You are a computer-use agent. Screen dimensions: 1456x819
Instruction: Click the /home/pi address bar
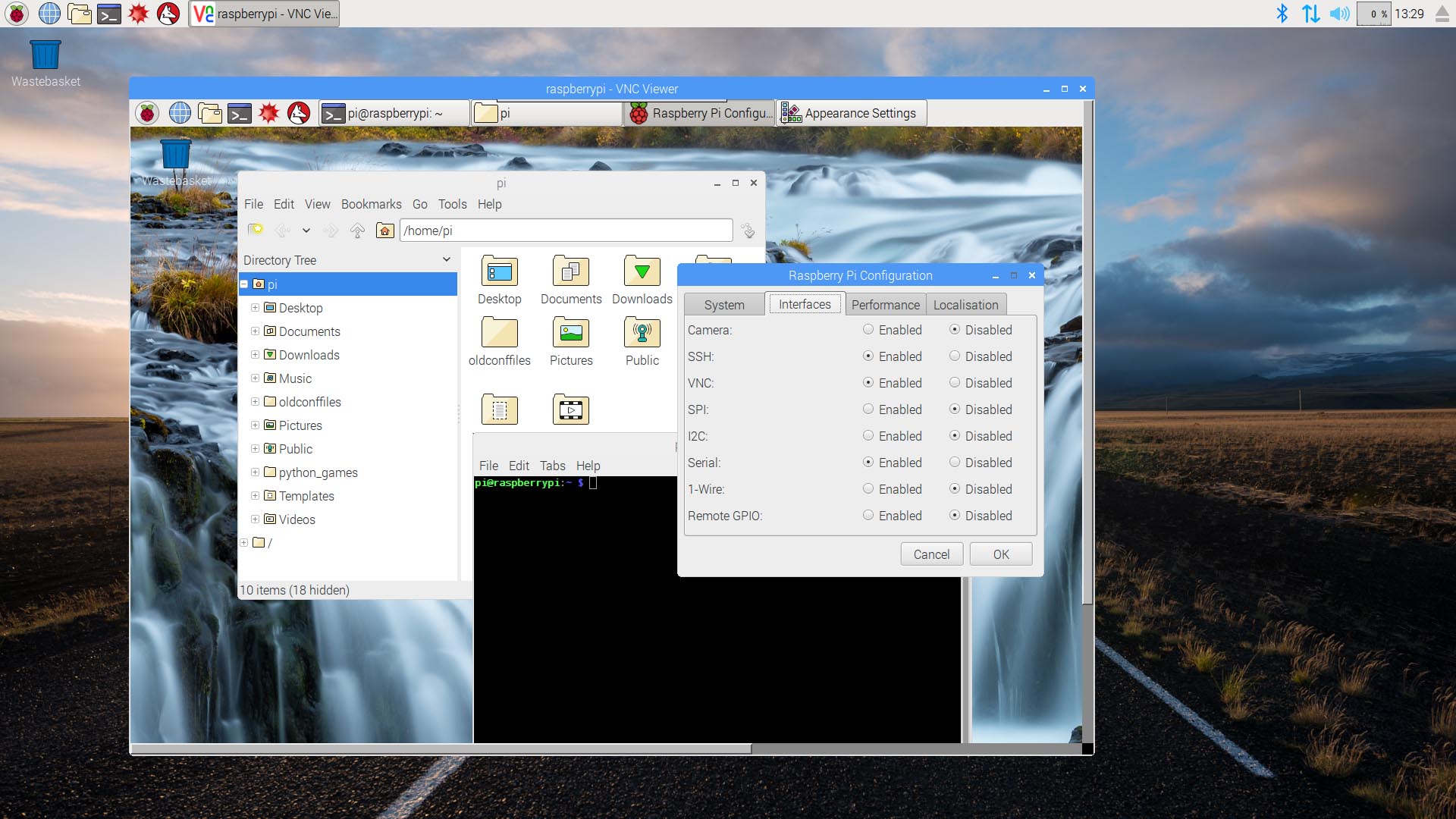click(x=565, y=230)
